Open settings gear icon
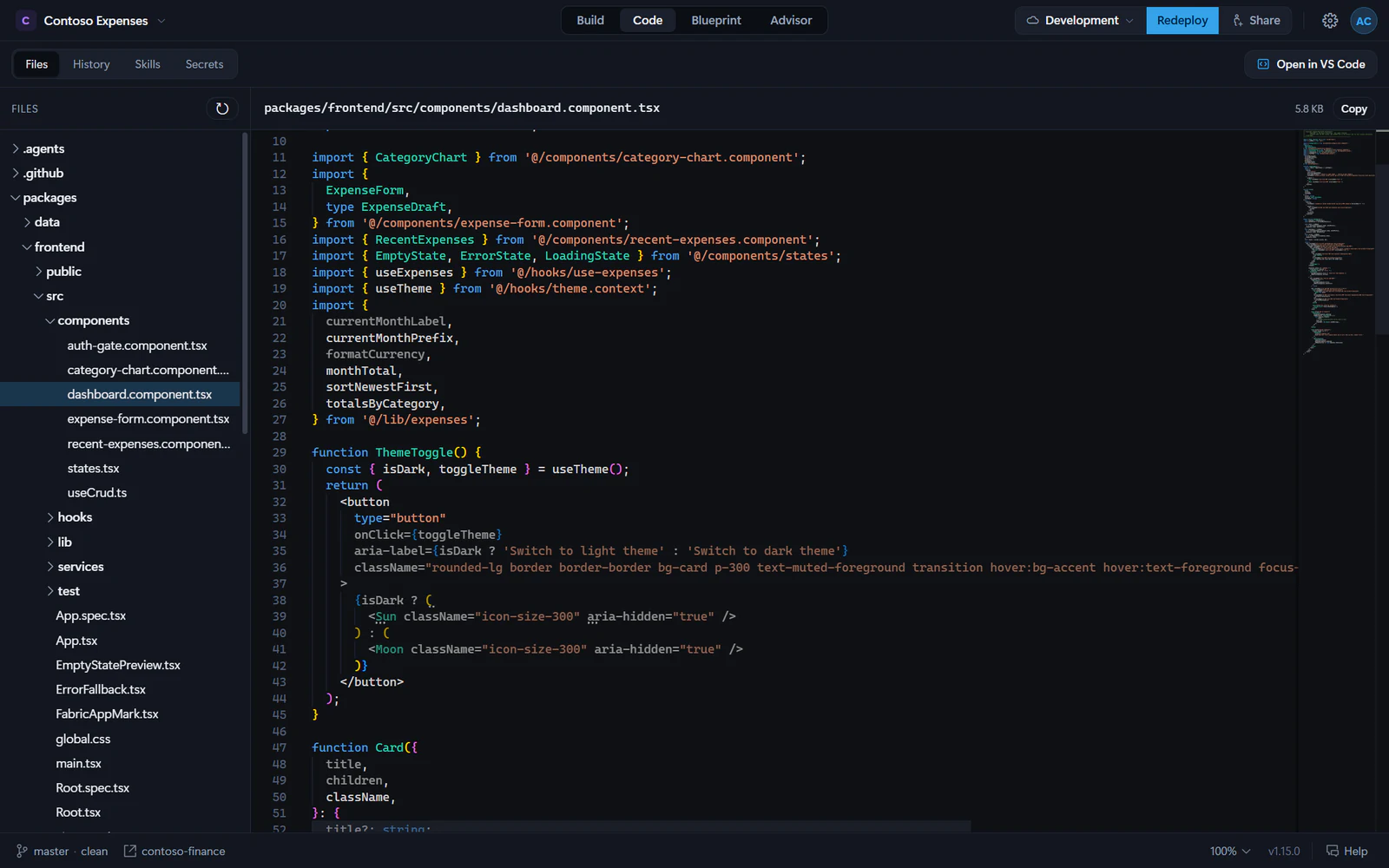Viewport: 1389px width, 868px height. 1330,21
